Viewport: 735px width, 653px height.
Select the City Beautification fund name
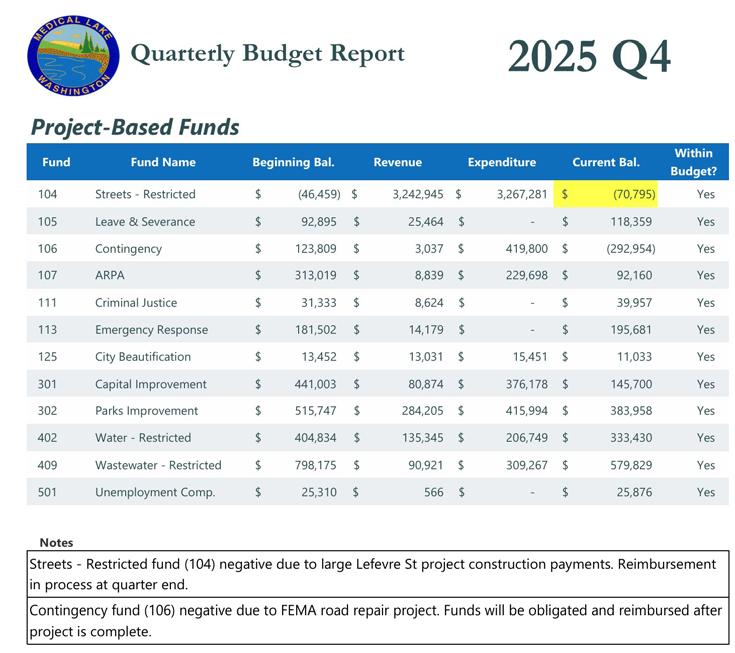[x=143, y=357]
